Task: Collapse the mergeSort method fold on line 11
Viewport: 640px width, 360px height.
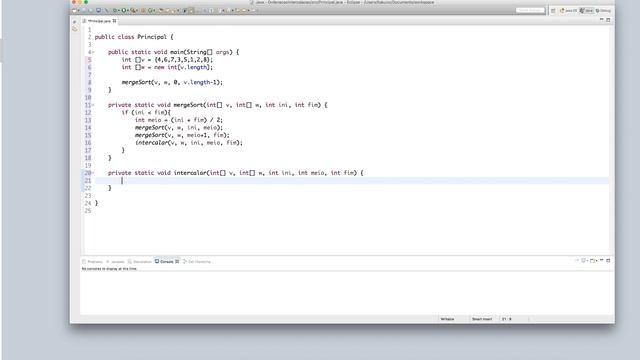Action: 93,105
